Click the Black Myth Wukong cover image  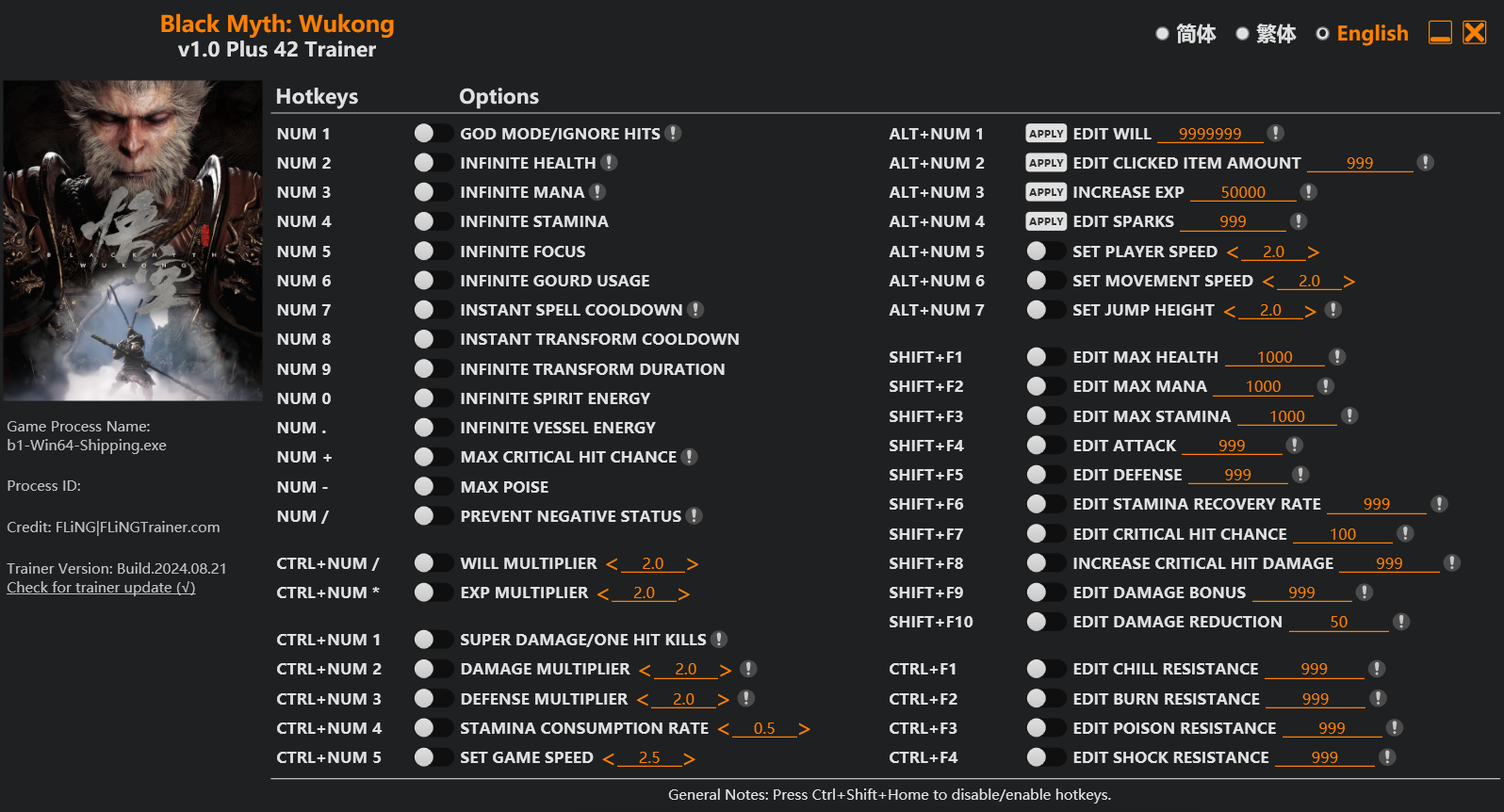(x=133, y=240)
